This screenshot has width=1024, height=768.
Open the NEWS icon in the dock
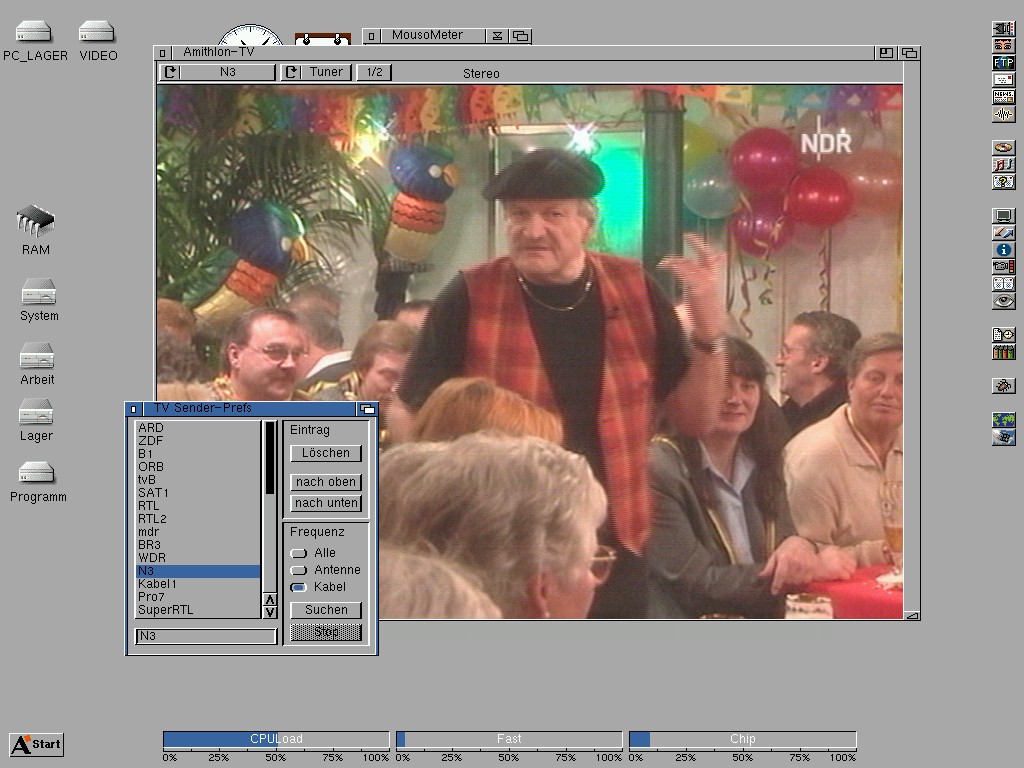click(x=1003, y=97)
